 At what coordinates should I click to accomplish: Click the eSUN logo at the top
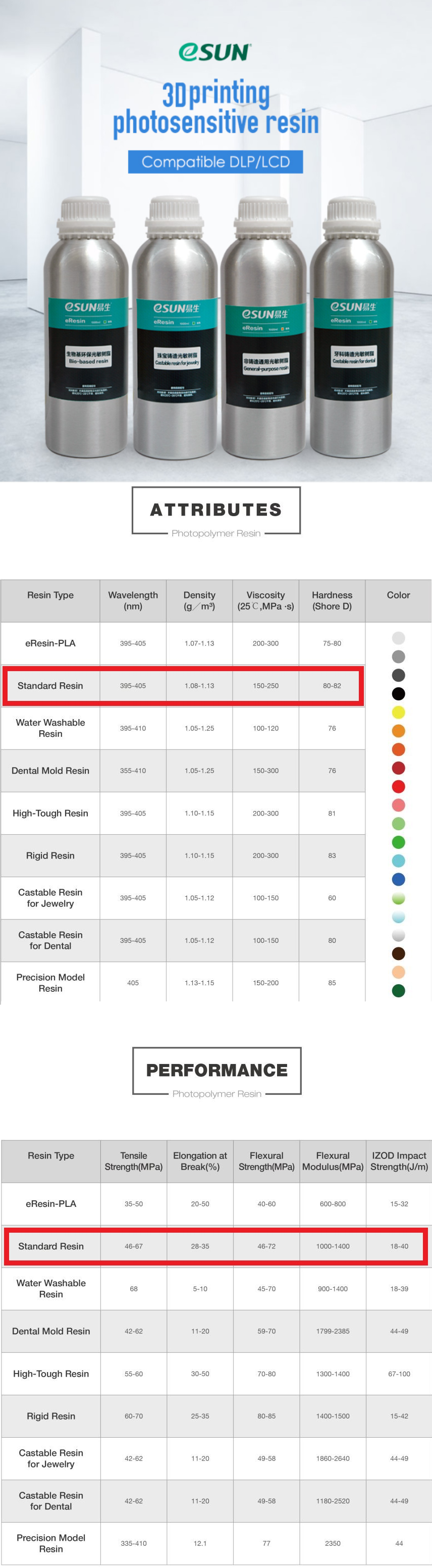215,52
